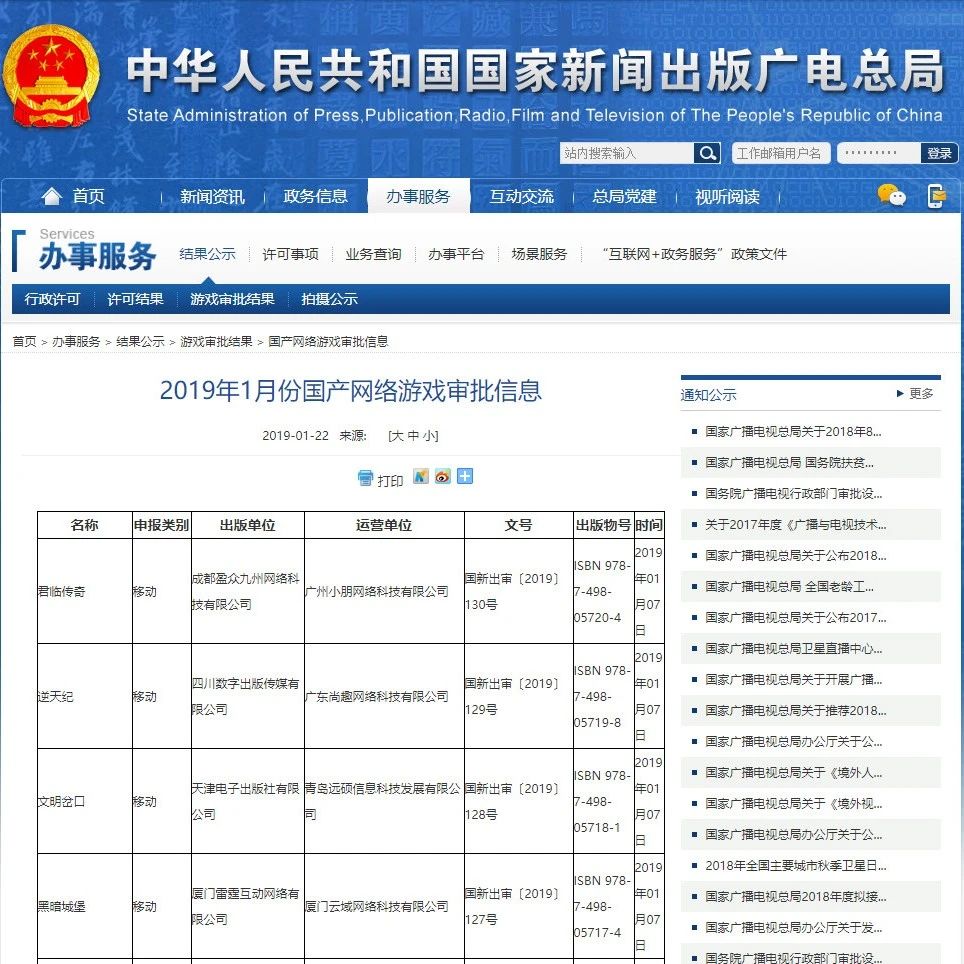The height and width of the screenshot is (964, 964).
Task: Click the national emblem logo
Action: click(50, 76)
